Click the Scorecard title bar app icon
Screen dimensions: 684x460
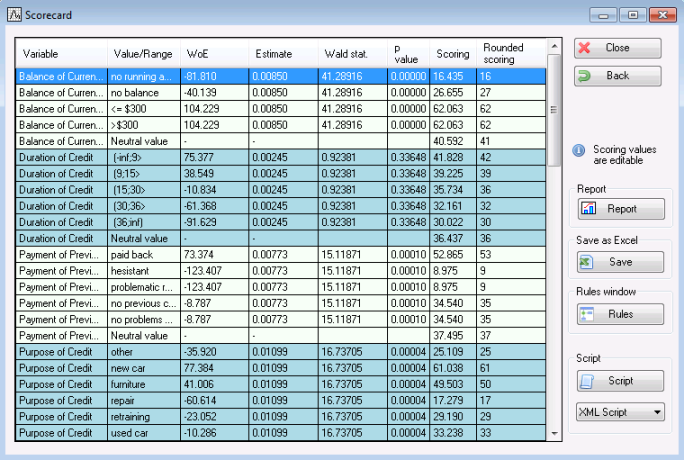[x=14, y=15]
